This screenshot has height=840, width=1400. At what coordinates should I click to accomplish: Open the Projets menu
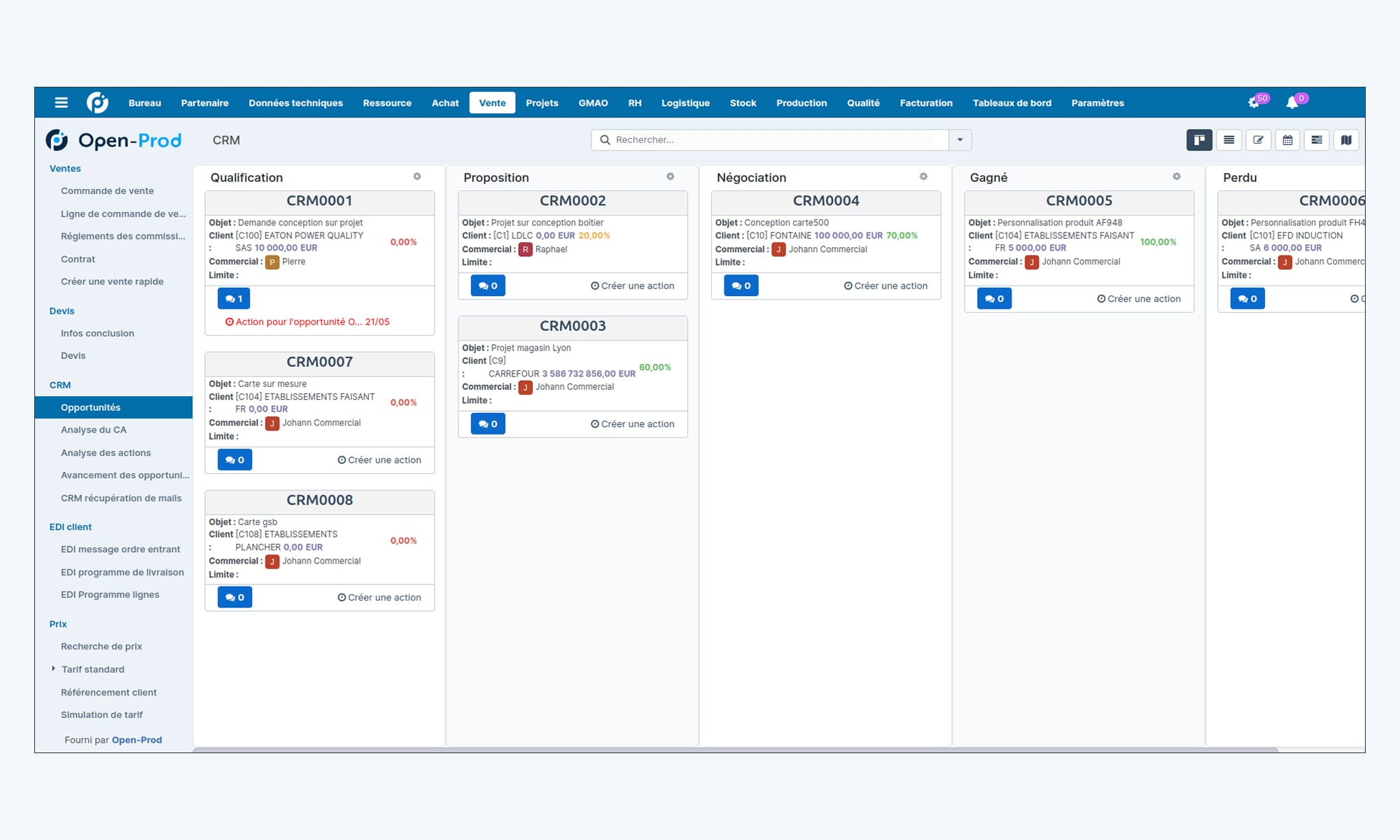(542, 103)
